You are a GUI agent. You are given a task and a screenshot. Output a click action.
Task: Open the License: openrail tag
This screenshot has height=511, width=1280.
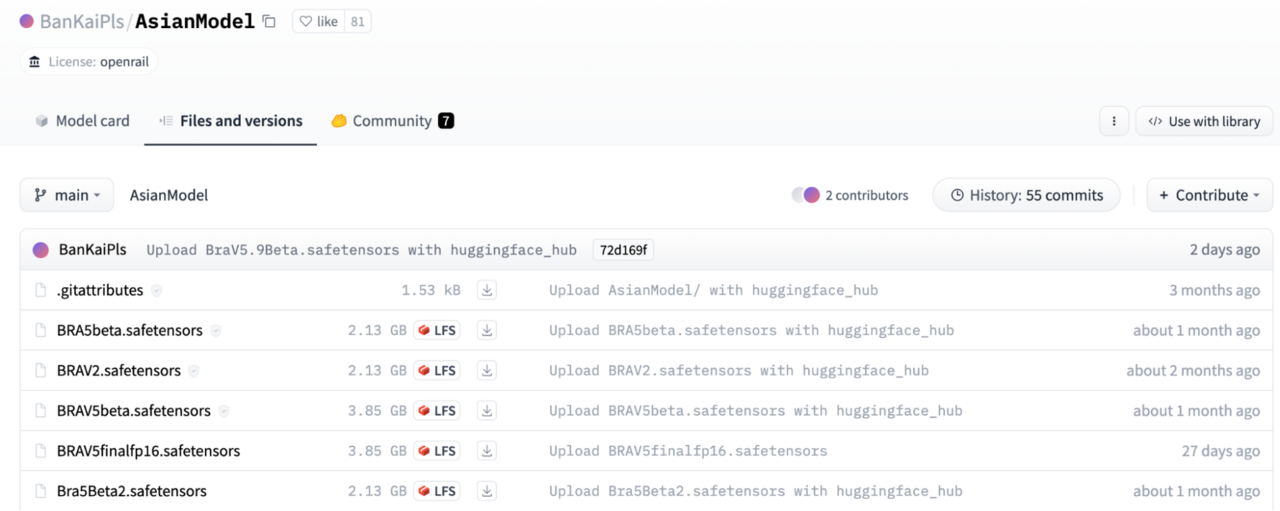coord(89,62)
